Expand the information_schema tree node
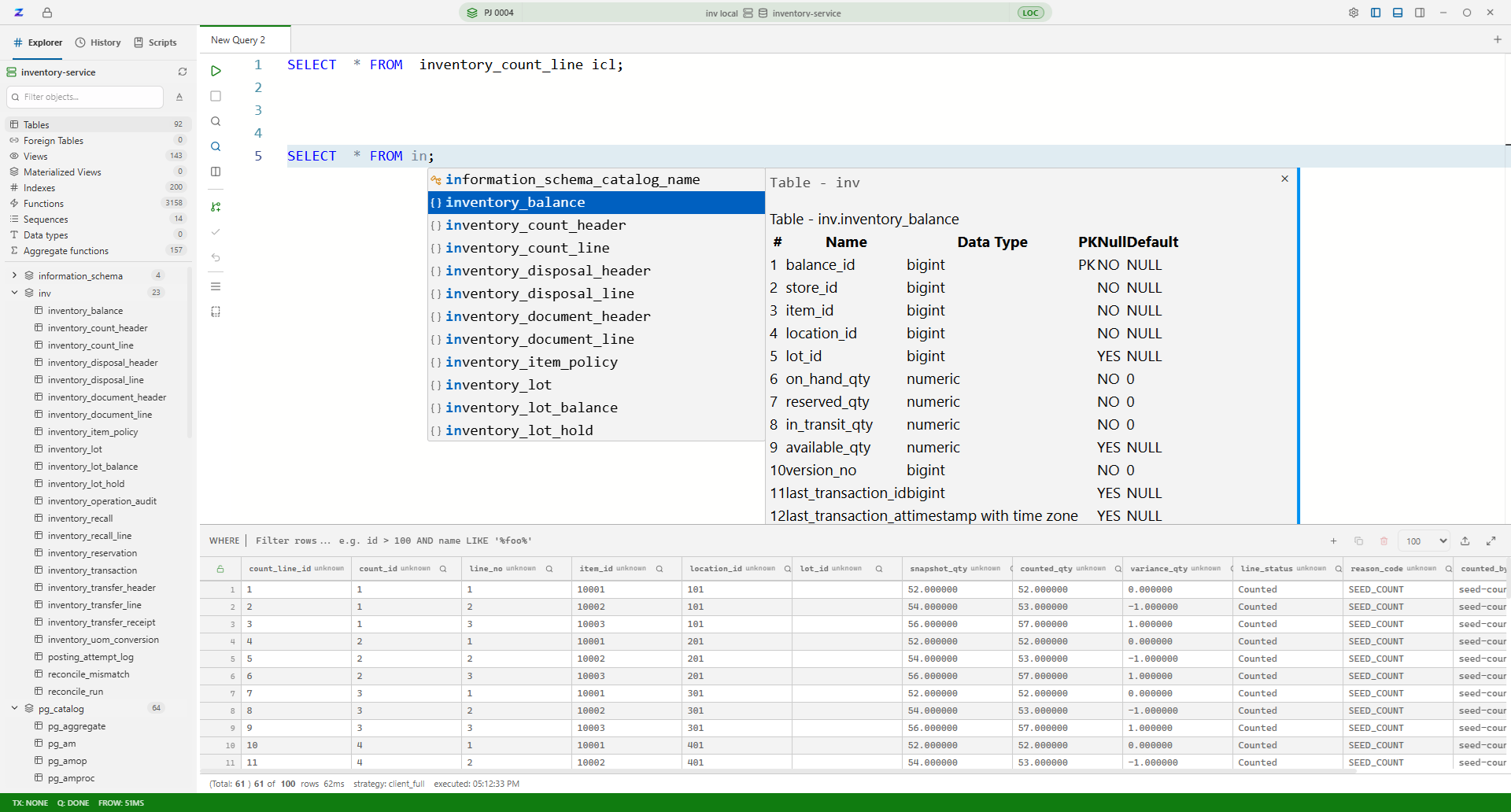The image size is (1511, 812). coord(14,275)
